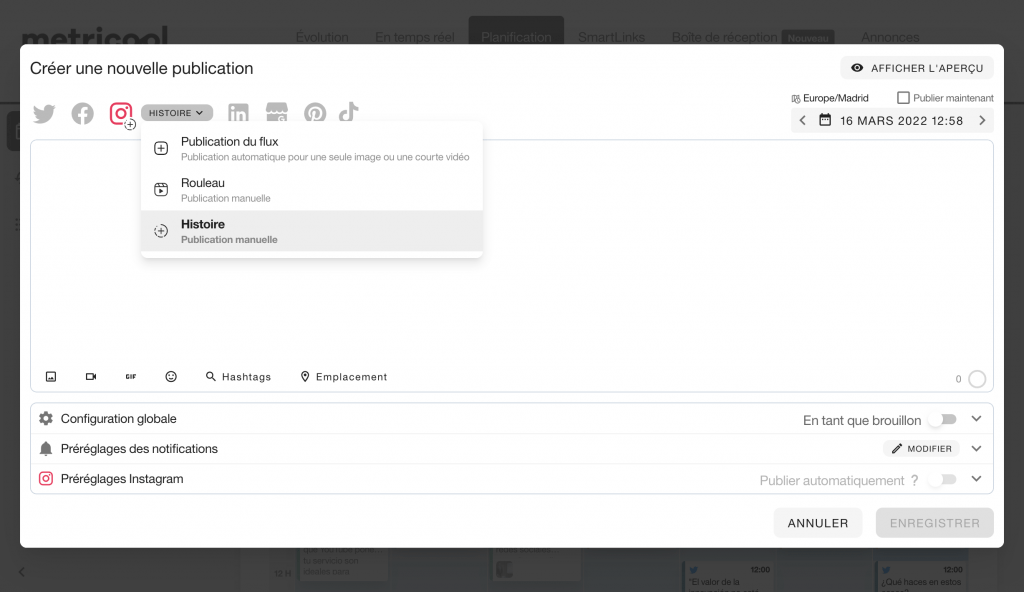The height and width of the screenshot is (592, 1024).
Task: Select the TikTok network icon
Action: (x=349, y=112)
